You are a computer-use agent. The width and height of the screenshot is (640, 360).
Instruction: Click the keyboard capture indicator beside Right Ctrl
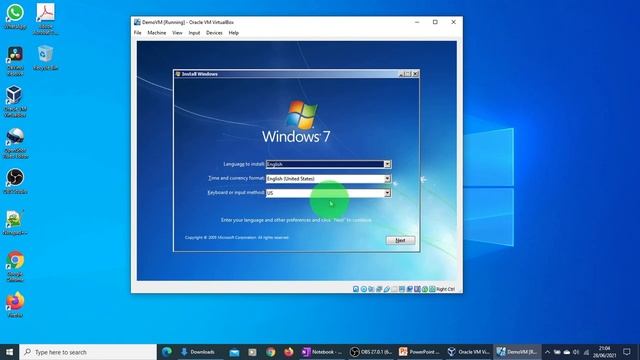click(432, 289)
